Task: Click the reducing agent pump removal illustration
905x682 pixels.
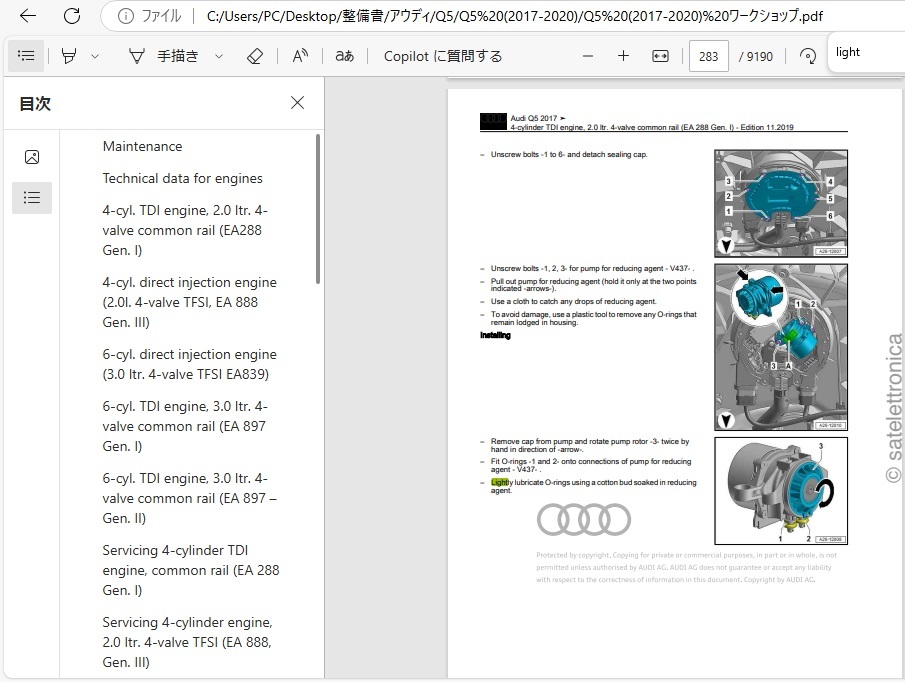Action: pyautogui.click(x=781, y=347)
